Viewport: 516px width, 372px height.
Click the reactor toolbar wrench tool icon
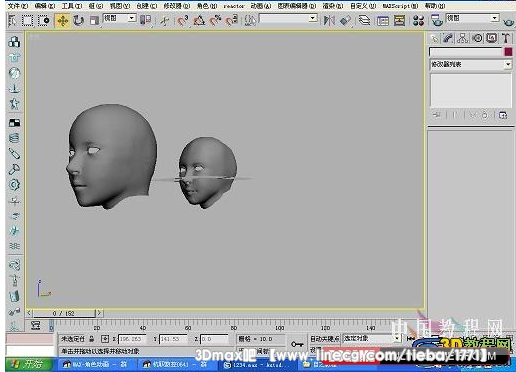(x=14, y=169)
